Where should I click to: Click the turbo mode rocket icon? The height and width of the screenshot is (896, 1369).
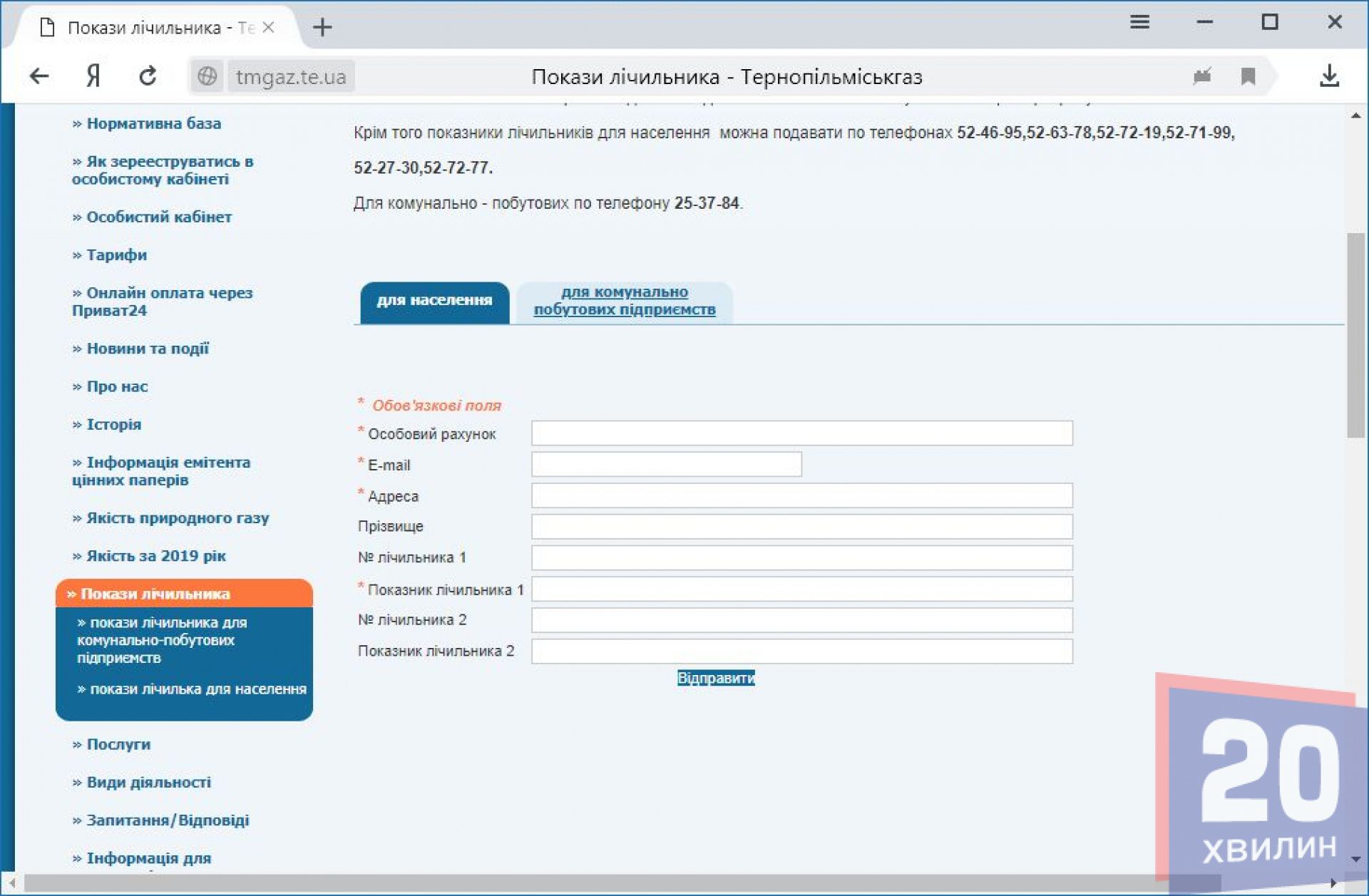pos(1202,76)
